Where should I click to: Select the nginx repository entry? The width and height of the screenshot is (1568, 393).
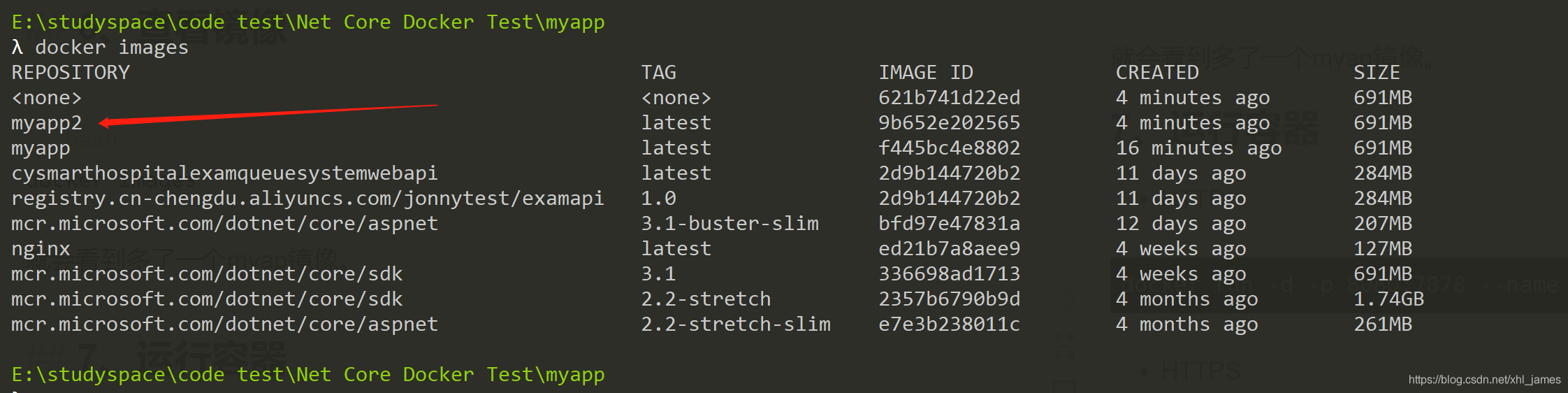[x=41, y=249]
